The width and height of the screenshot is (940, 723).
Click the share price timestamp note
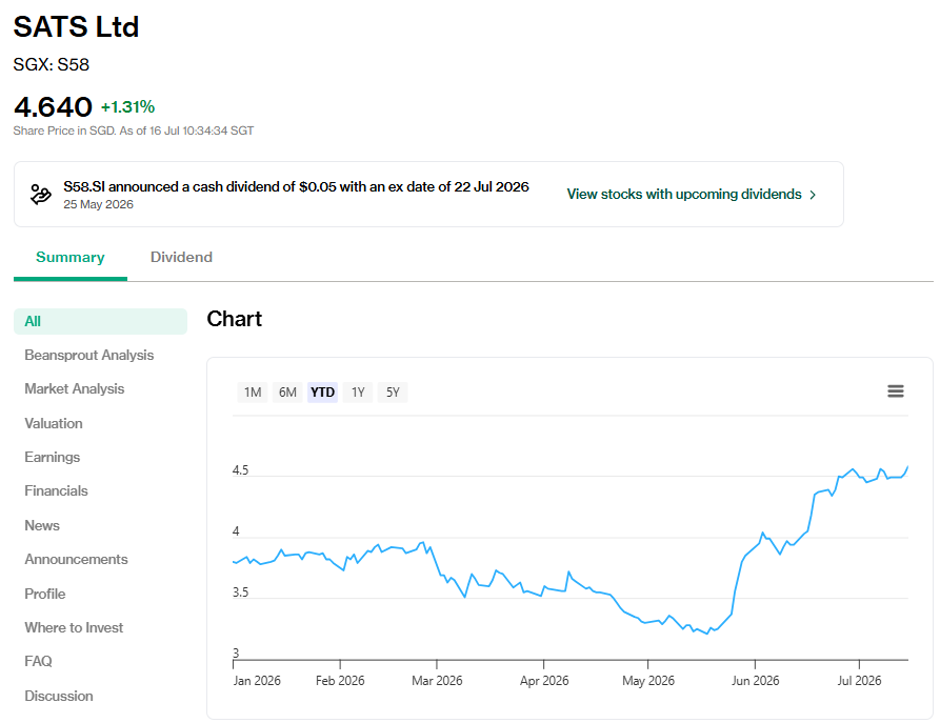134,131
